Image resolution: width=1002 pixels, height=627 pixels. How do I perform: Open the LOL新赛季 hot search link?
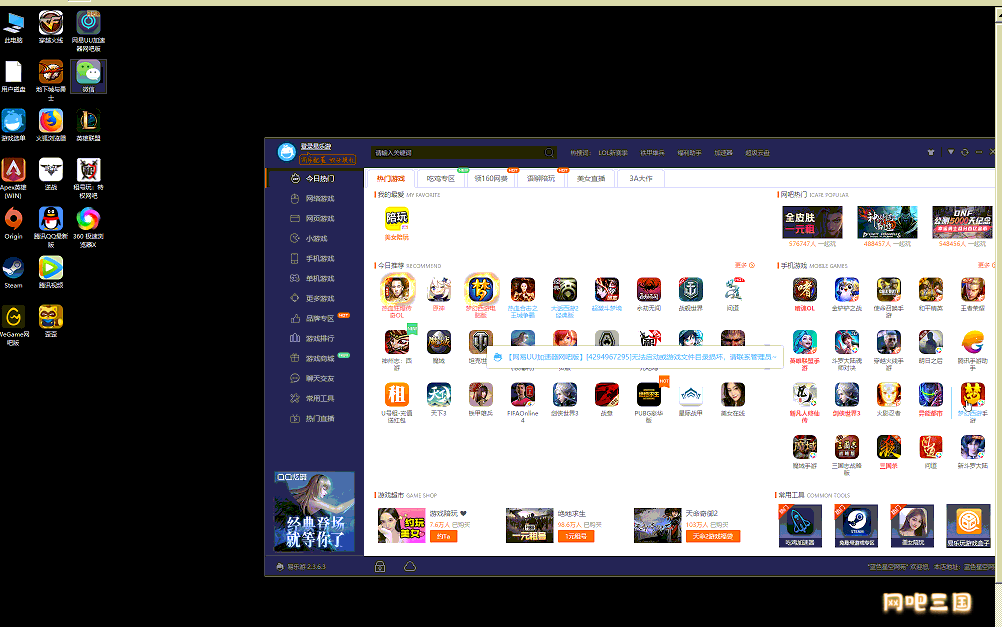coord(613,153)
